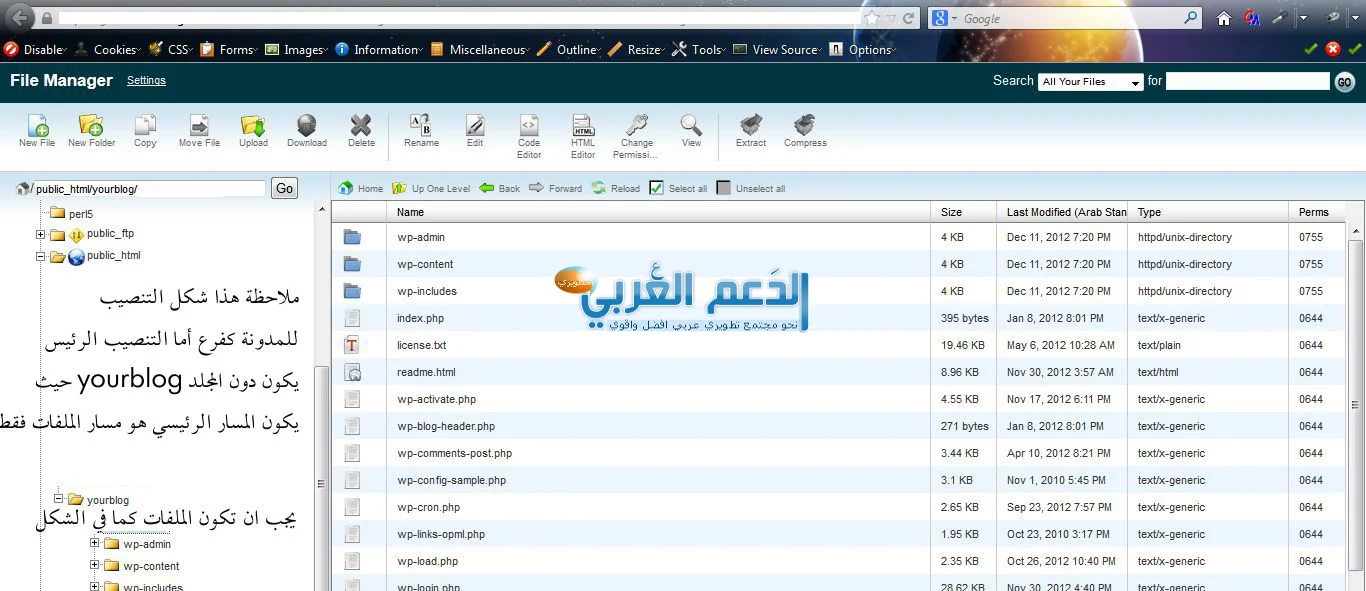Open the All Your Files search dropdown

click(1090, 82)
